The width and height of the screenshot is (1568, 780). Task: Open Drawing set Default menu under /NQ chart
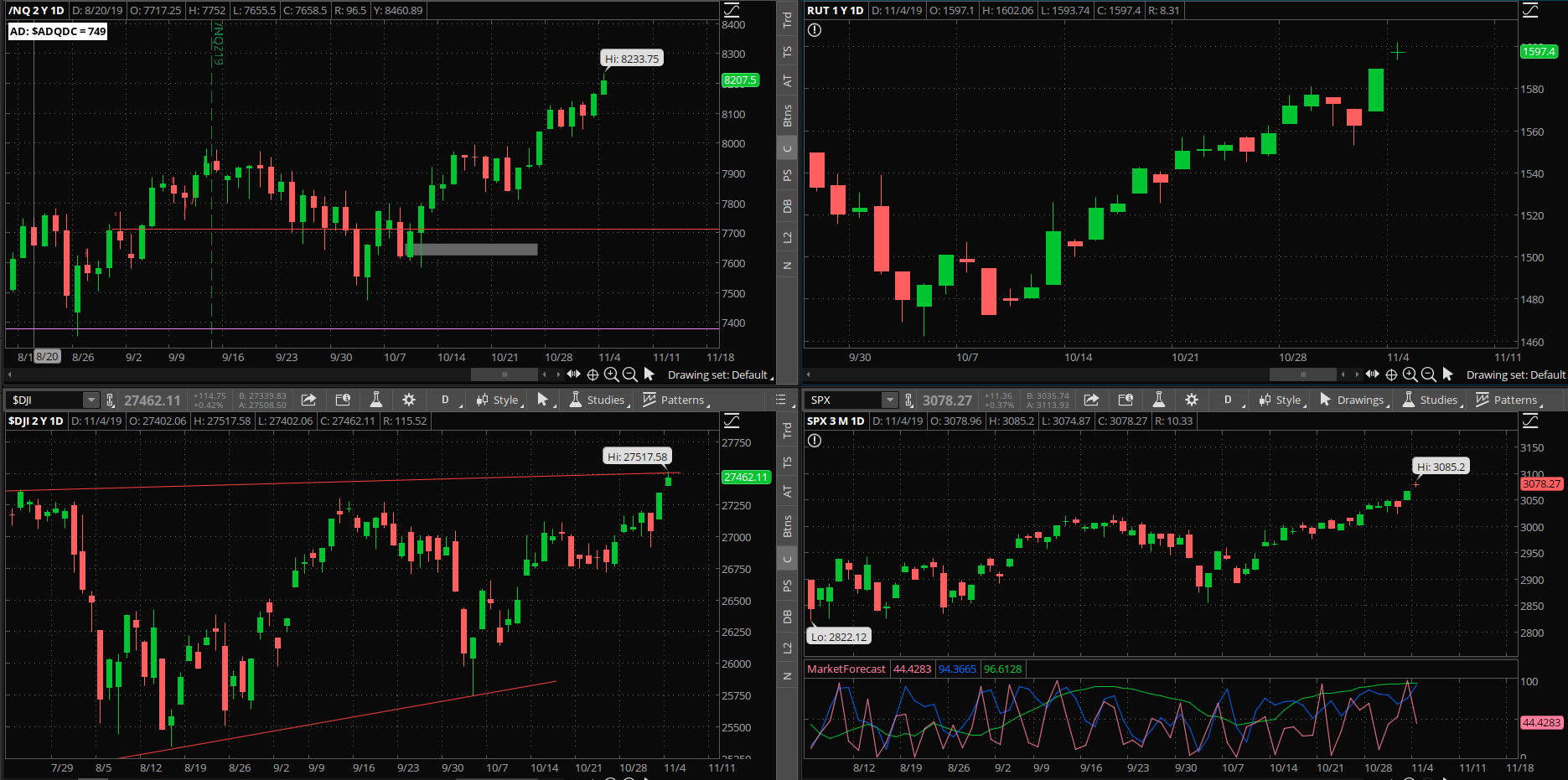pyautogui.click(x=720, y=375)
